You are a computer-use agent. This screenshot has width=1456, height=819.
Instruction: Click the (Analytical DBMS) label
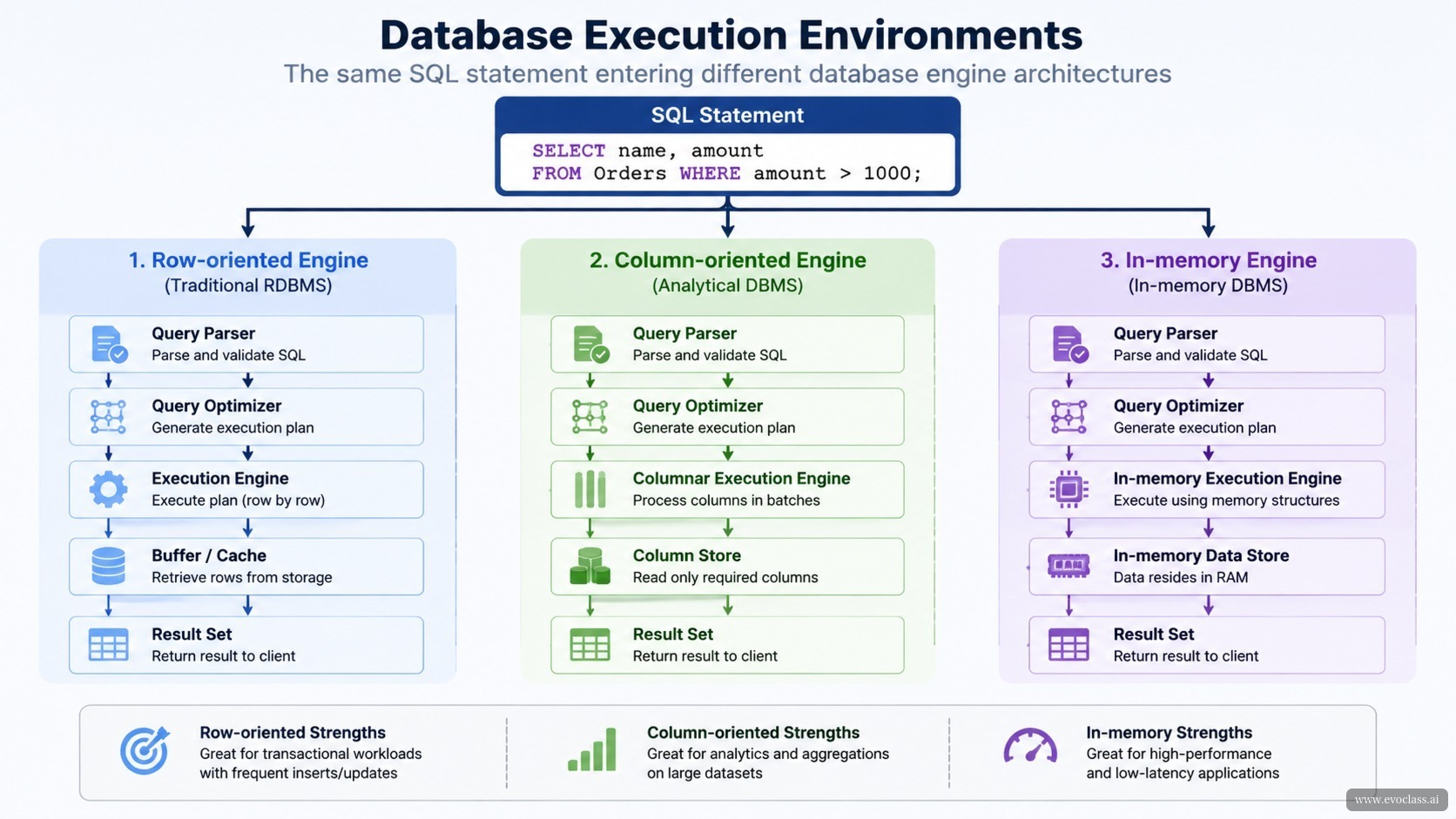point(728,285)
